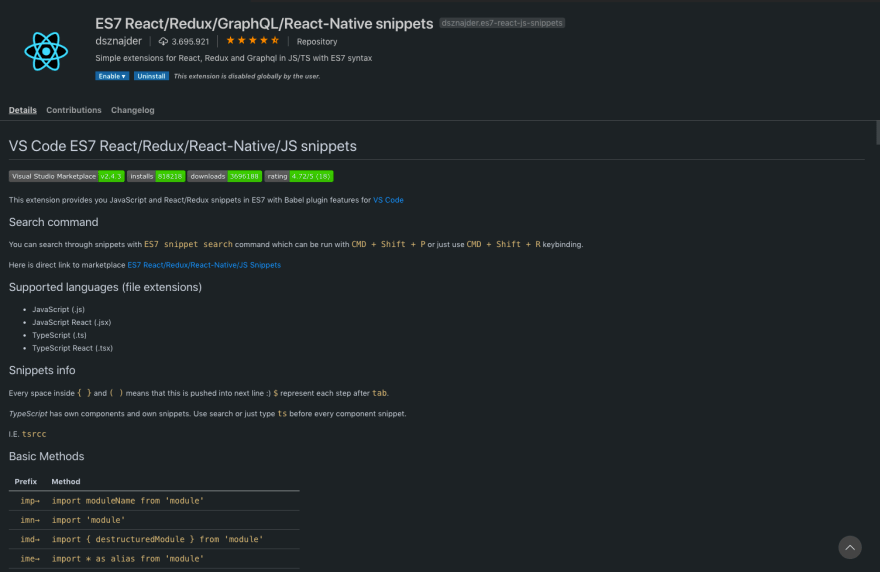Screen dimensions: 880x572
Task: Click the scroll-to-top chevron button
Action: pos(850,547)
